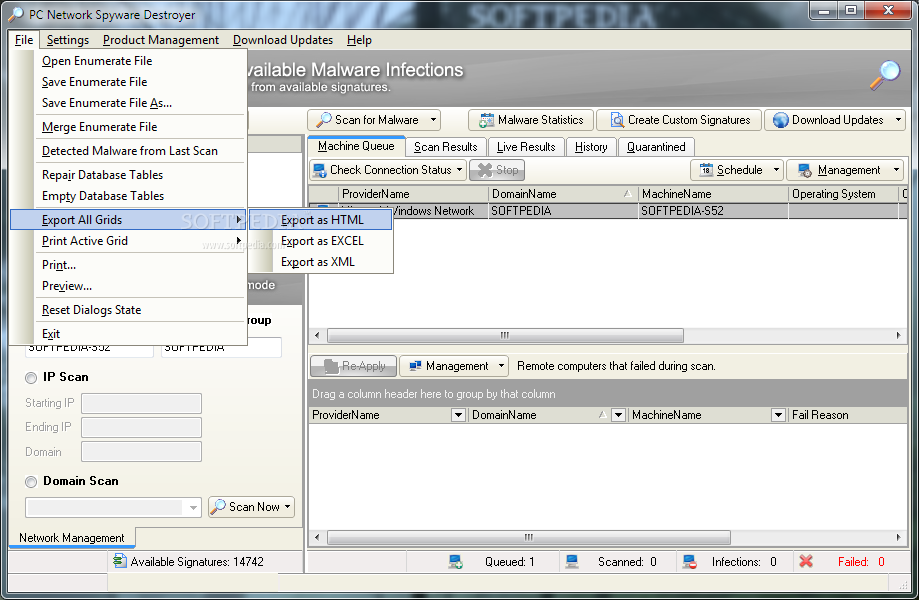Screen dimensions: 919x600
Task: Select Open Enumerate File menu item
Action: click(128, 61)
